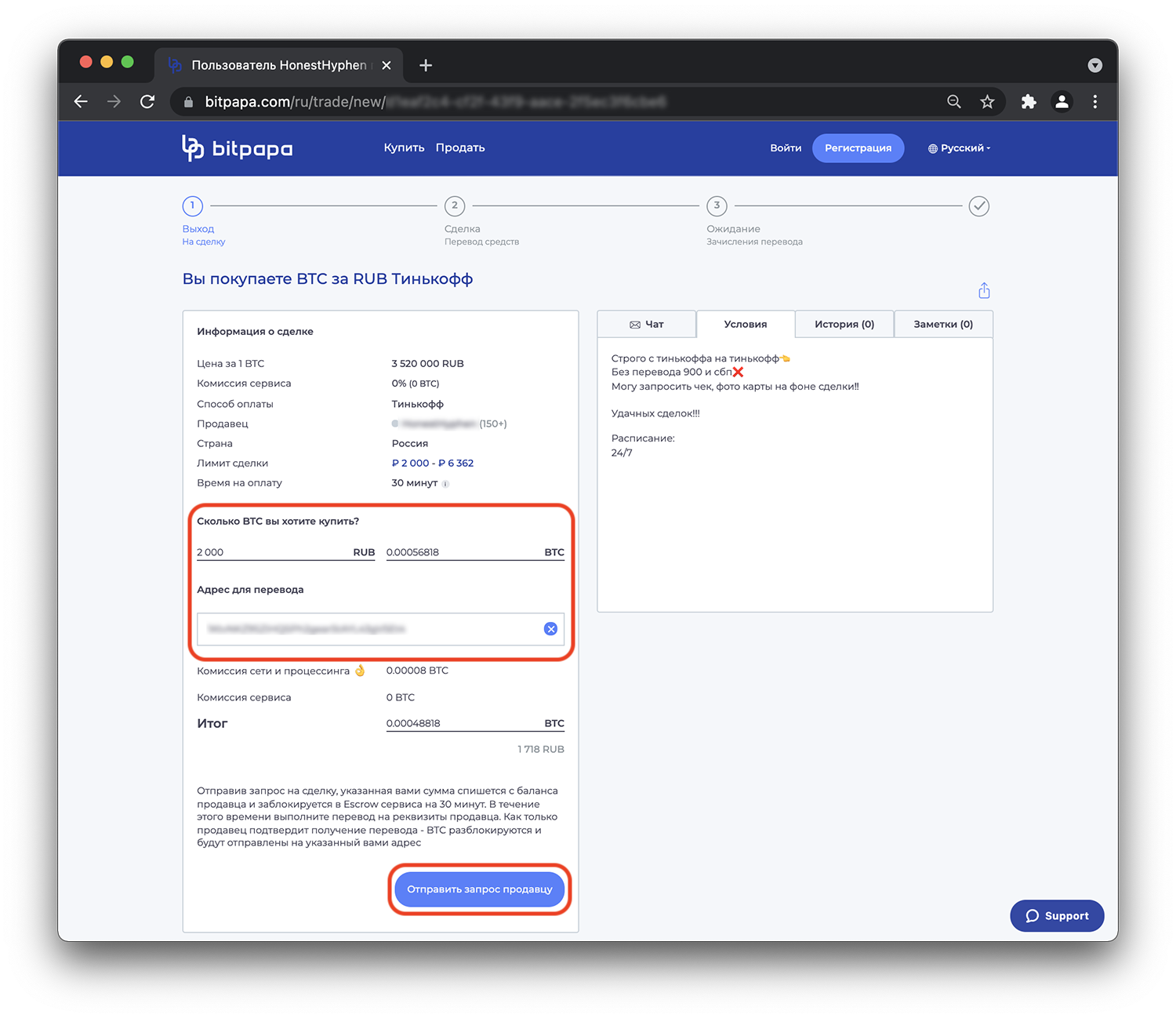The image size is (1176, 1018).
Task: Open the Support chat button
Action: [x=1057, y=916]
